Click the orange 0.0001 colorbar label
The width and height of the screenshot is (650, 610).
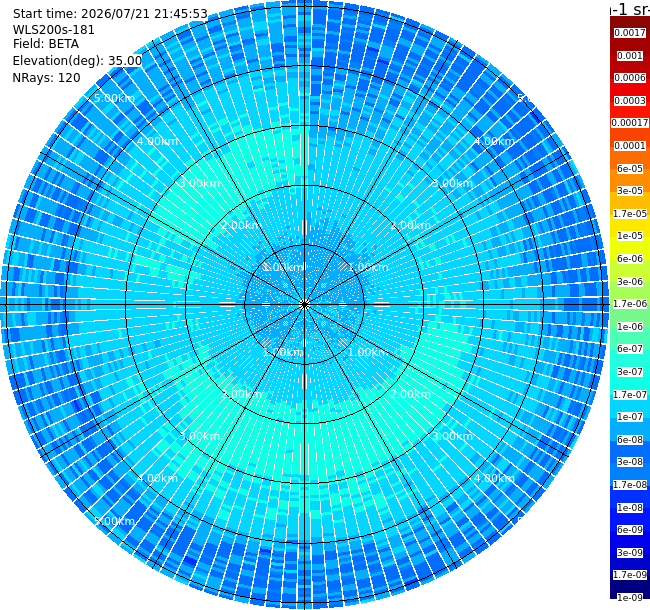pyautogui.click(x=630, y=146)
